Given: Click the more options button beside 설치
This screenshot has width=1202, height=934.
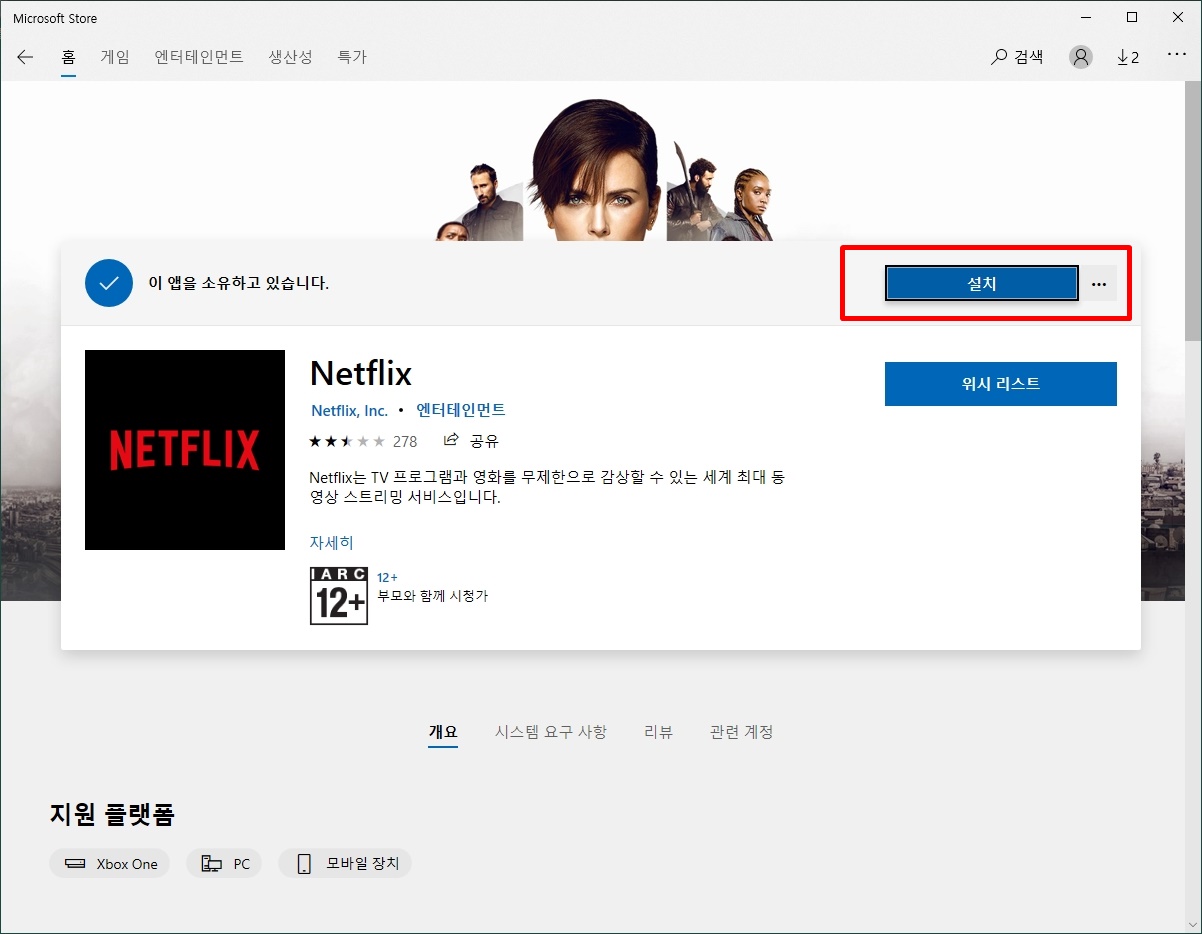Looking at the screenshot, I should [1099, 284].
